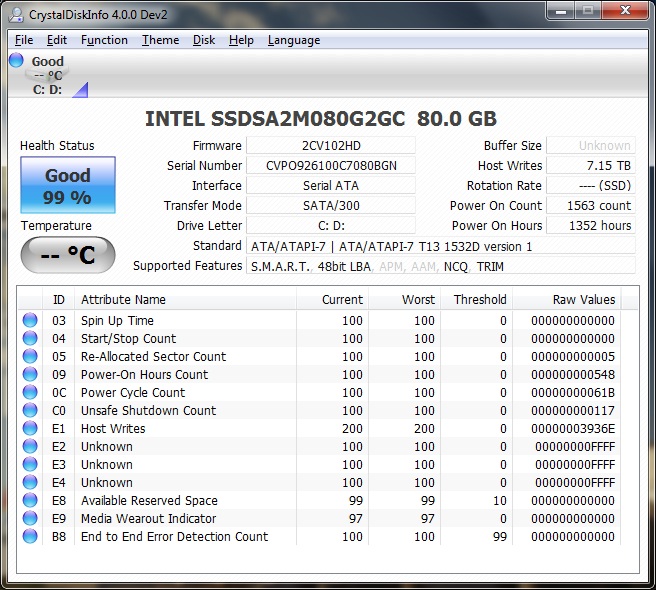
Task: Select the Unsafe Shutdown Count attribute name
Action: click(149, 410)
